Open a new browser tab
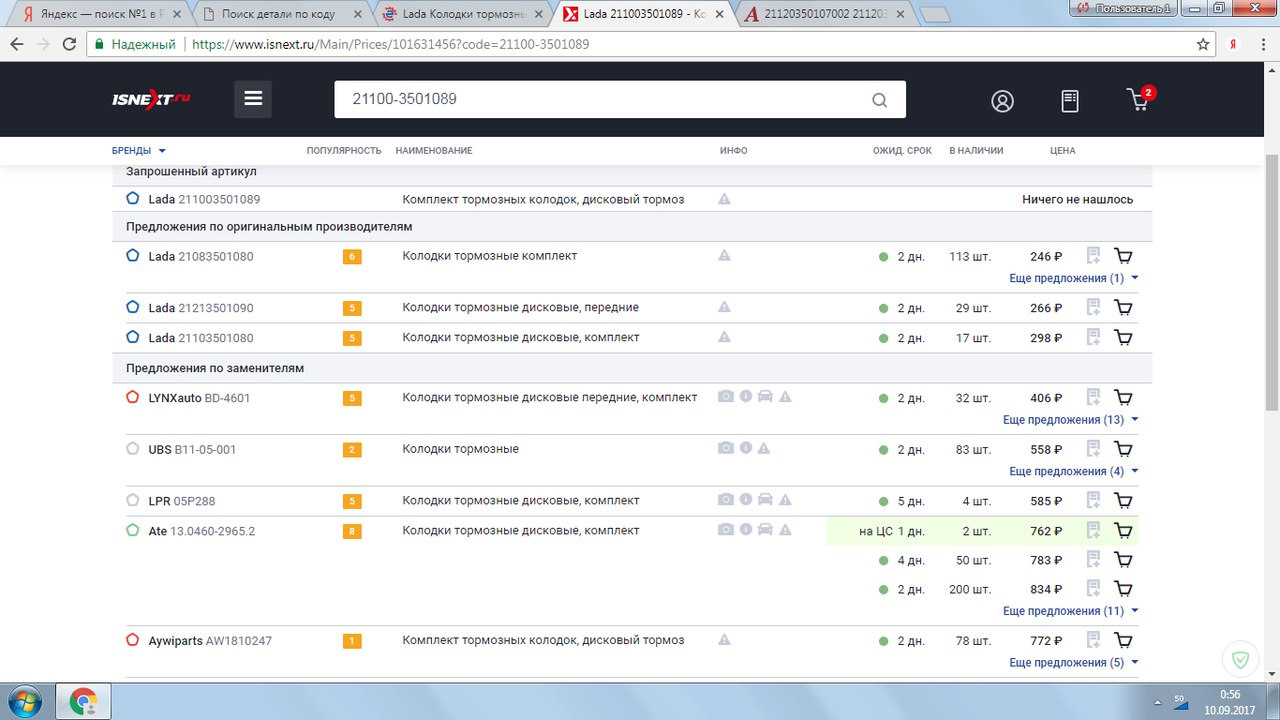1280x720 pixels. point(933,15)
